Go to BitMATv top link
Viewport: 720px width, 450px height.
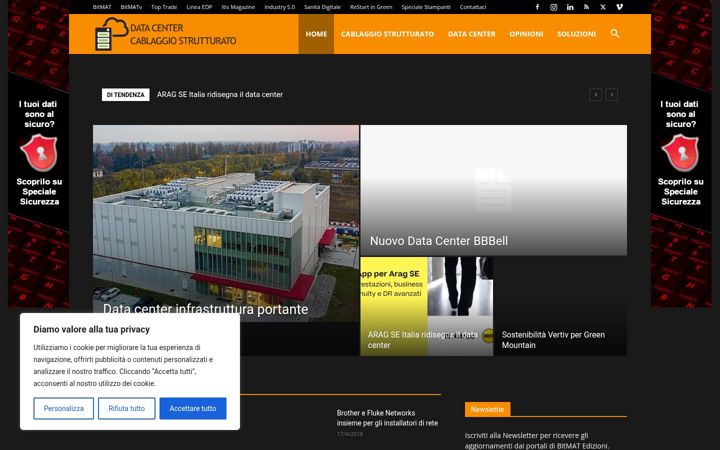[131, 7]
